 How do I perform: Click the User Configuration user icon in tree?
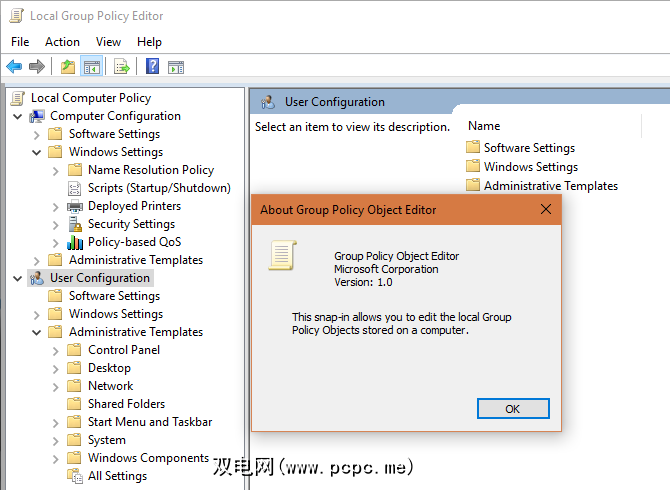pos(37,278)
